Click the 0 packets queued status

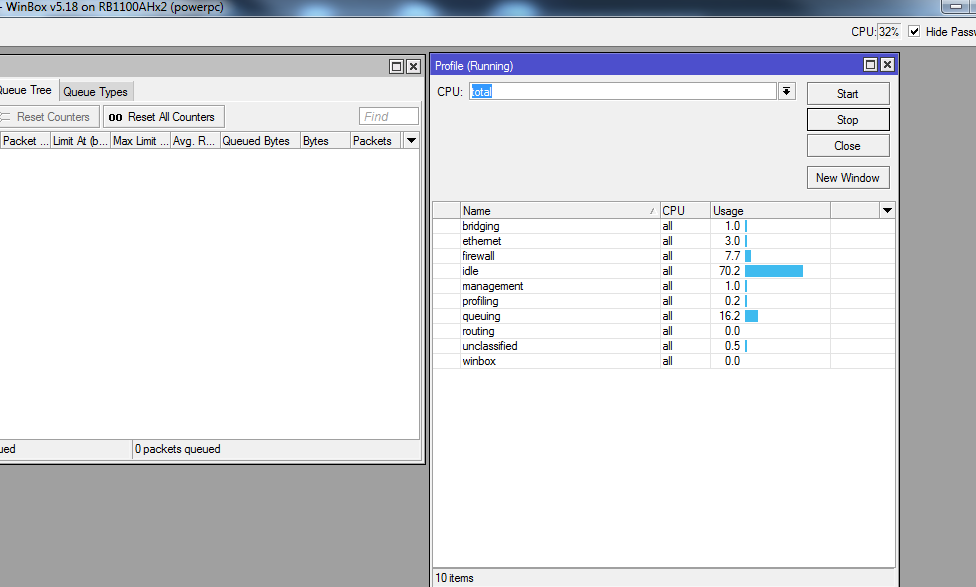click(x=178, y=449)
